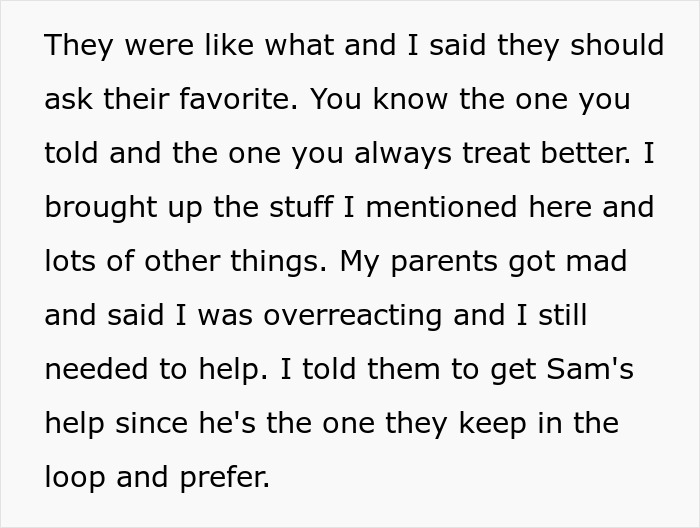Click the word 'brought'
Screen dimensions: 700x528
point(102,207)
